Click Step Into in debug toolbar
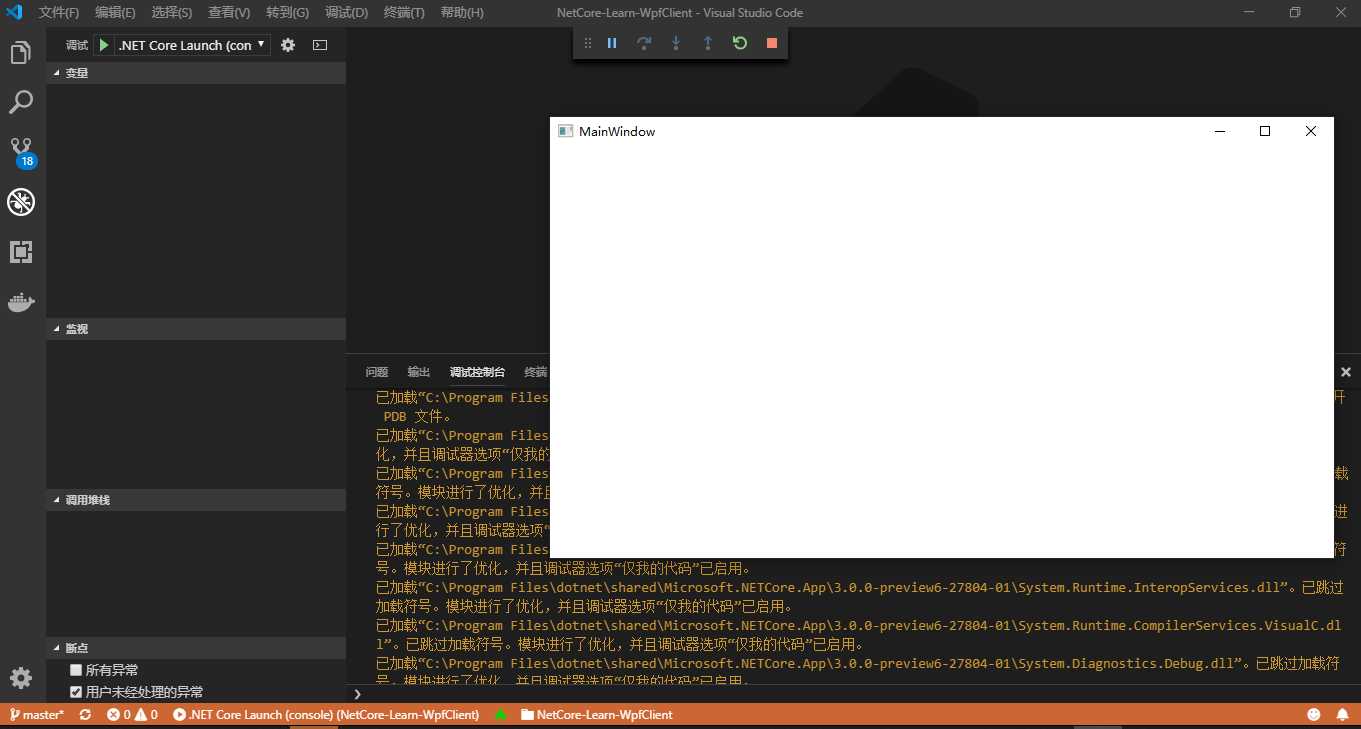 click(676, 43)
